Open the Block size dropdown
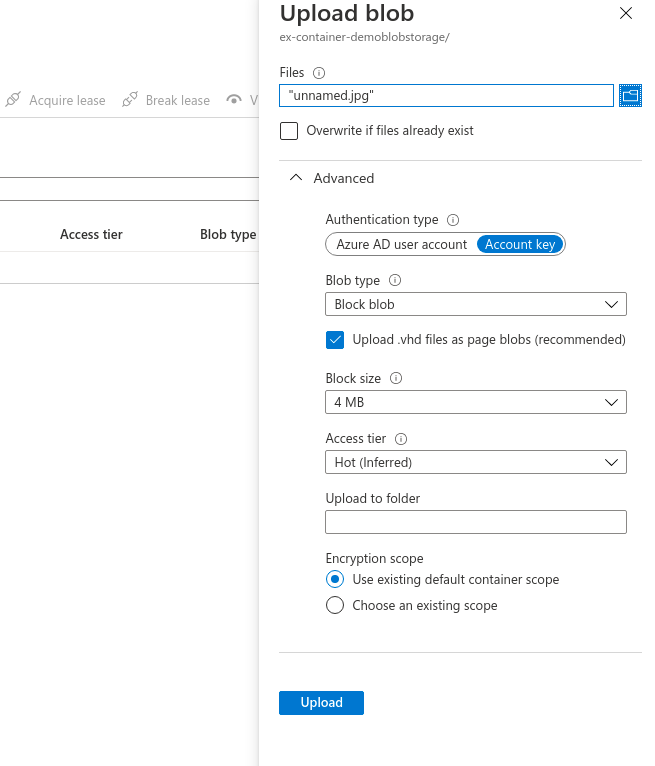 pos(476,402)
